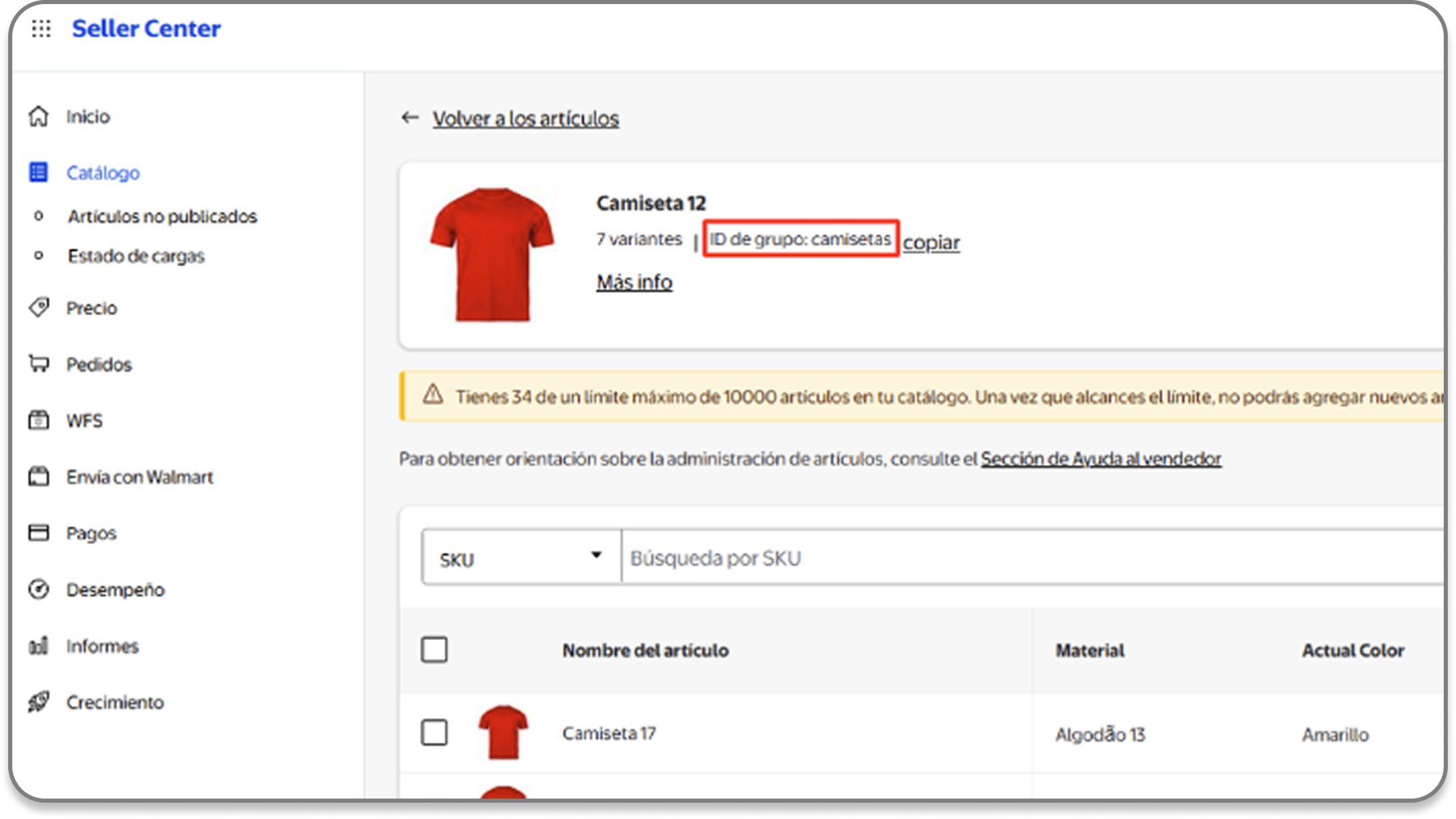Click the Camiseta 12 product image
The width and height of the screenshot is (1456, 819).
click(492, 255)
